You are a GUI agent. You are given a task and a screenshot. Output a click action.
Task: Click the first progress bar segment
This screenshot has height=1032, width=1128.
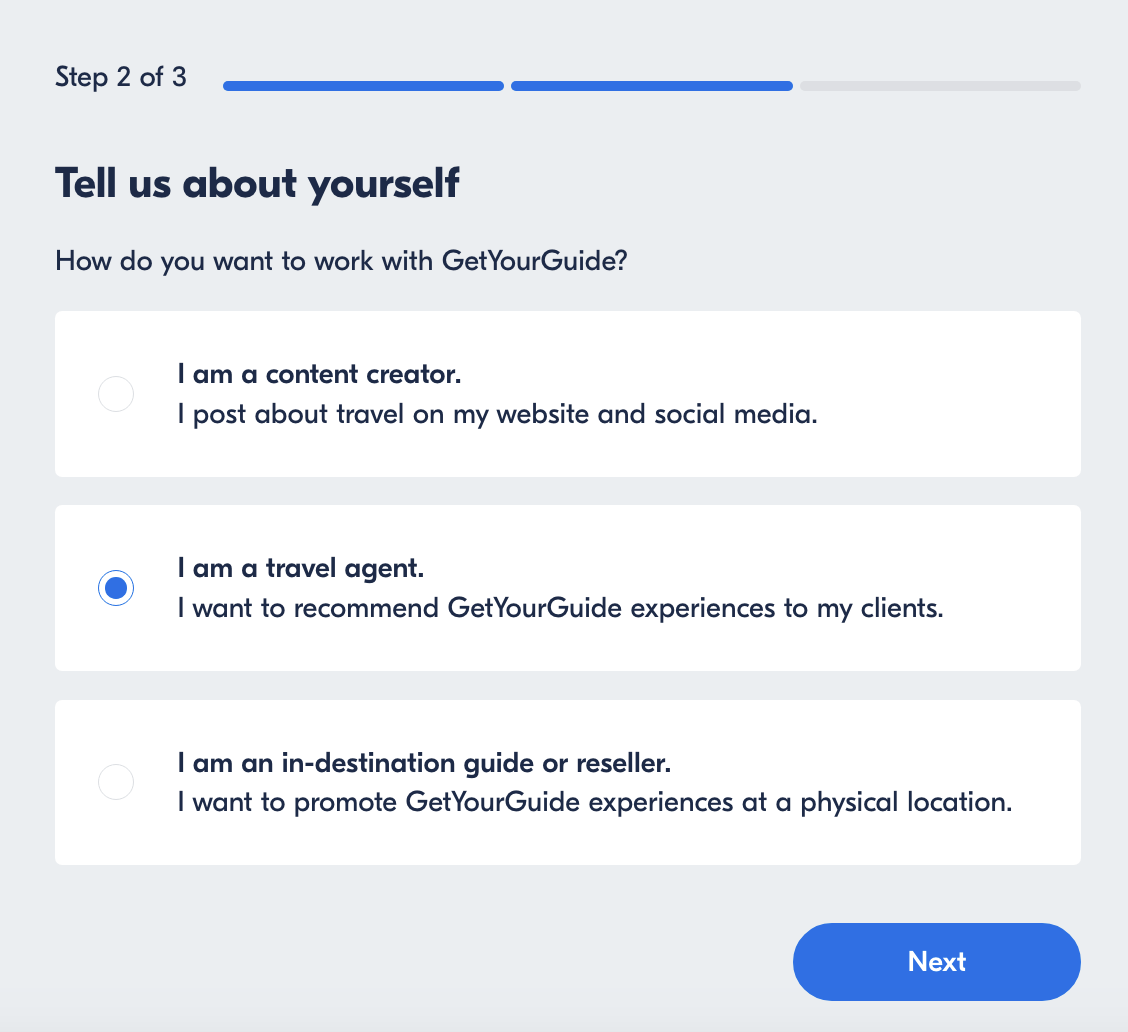click(x=363, y=86)
